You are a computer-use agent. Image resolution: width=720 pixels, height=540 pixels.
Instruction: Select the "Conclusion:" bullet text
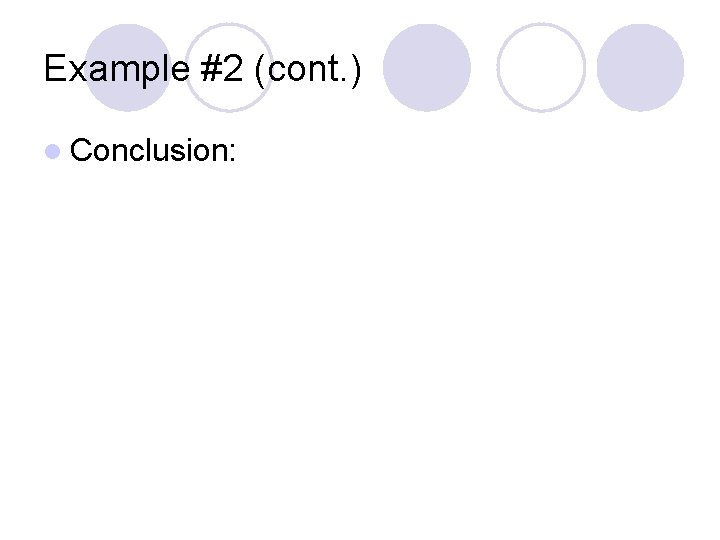(154, 151)
